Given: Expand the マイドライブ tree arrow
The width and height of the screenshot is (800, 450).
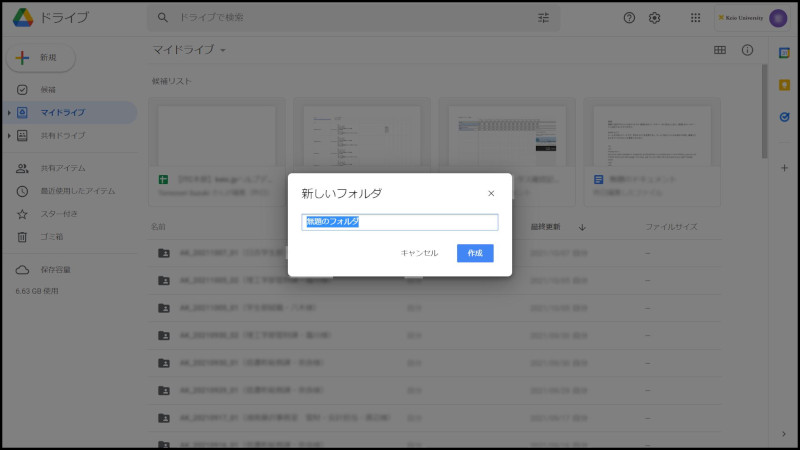Looking at the screenshot, I should pos(9,113).
